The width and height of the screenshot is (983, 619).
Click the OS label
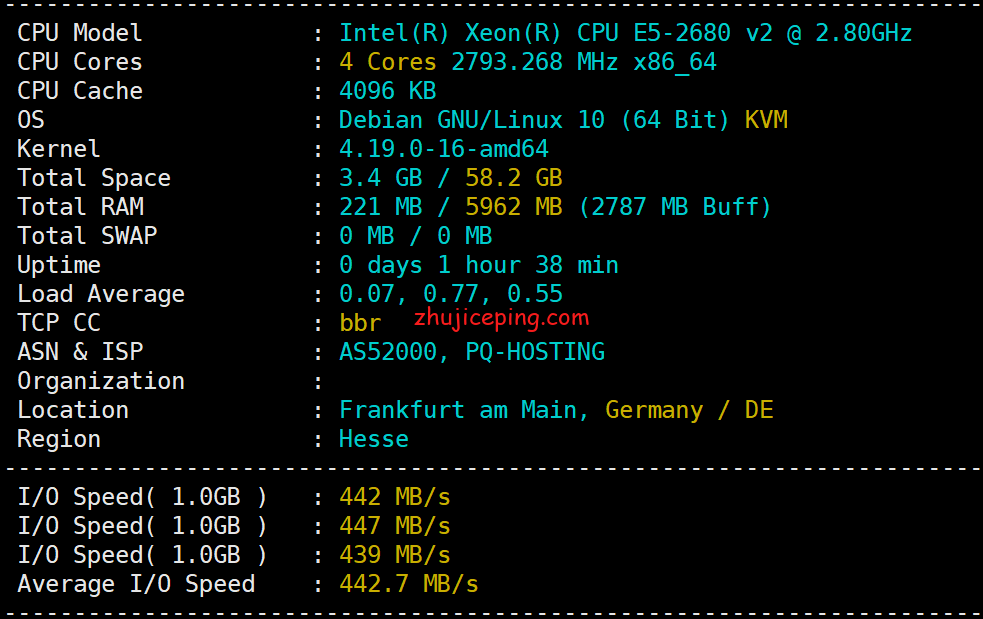31,120
